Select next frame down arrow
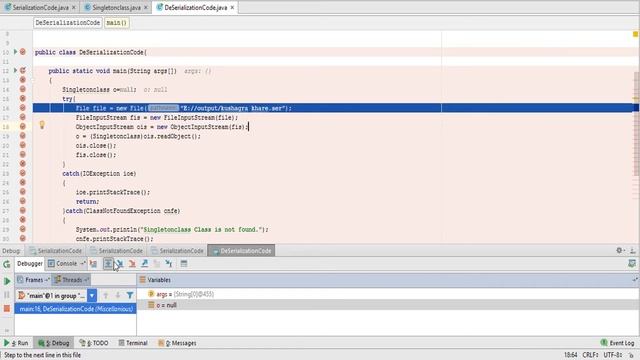Screen dimensions: 640x360 118,295
